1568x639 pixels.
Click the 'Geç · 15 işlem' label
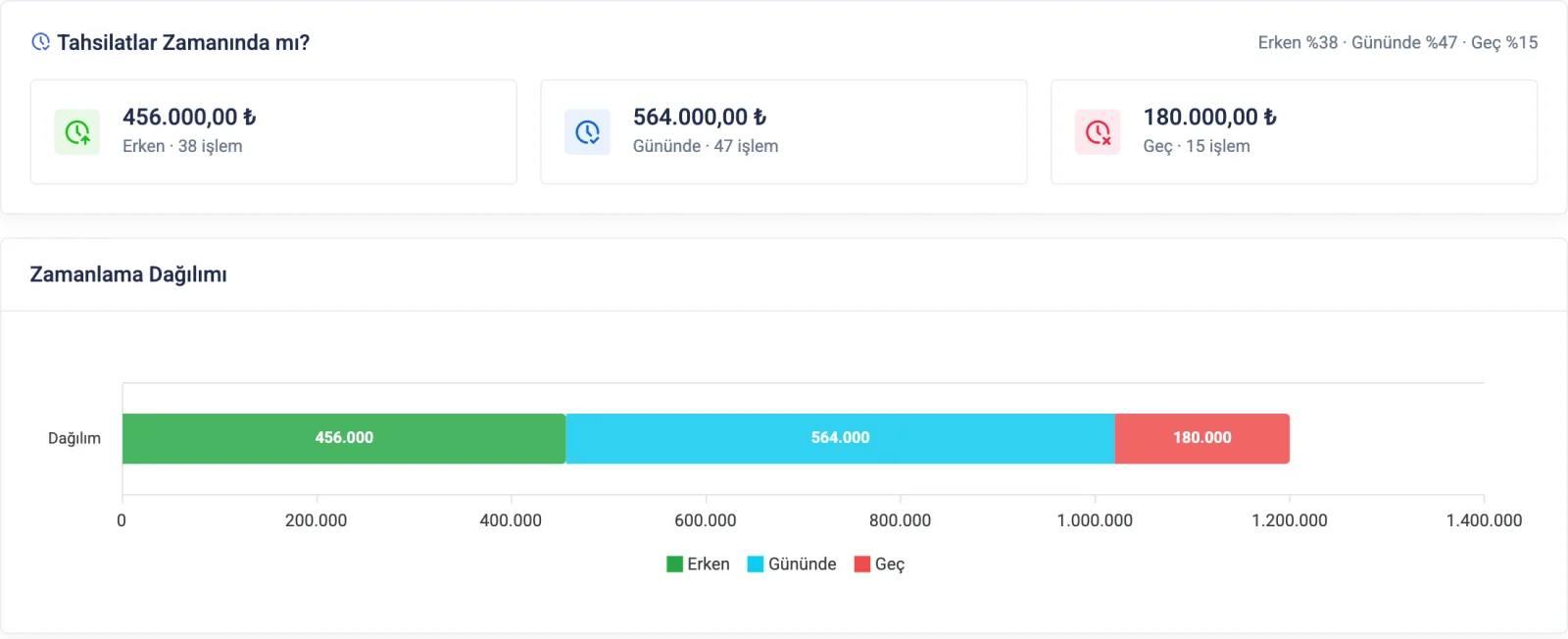pyautogui.click(x=1197, y=146)
